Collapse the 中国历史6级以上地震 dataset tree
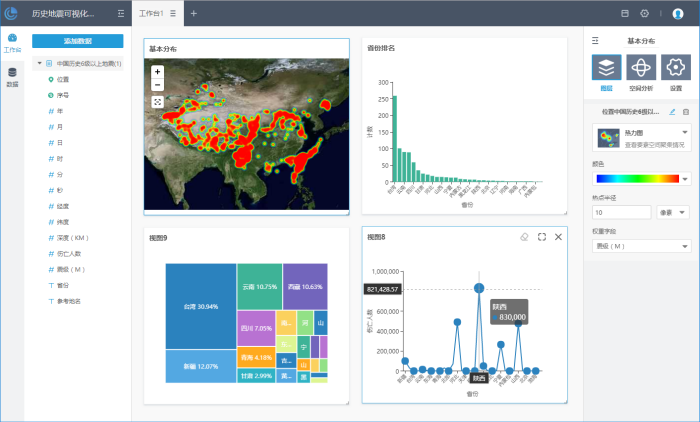Viewport: 700px width, 422px height. point(39,64)
